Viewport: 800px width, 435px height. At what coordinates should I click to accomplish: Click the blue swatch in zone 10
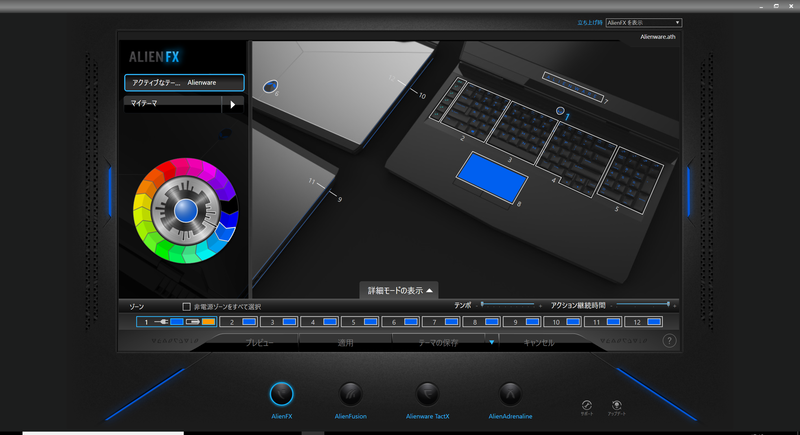click(x=573, y=322)
